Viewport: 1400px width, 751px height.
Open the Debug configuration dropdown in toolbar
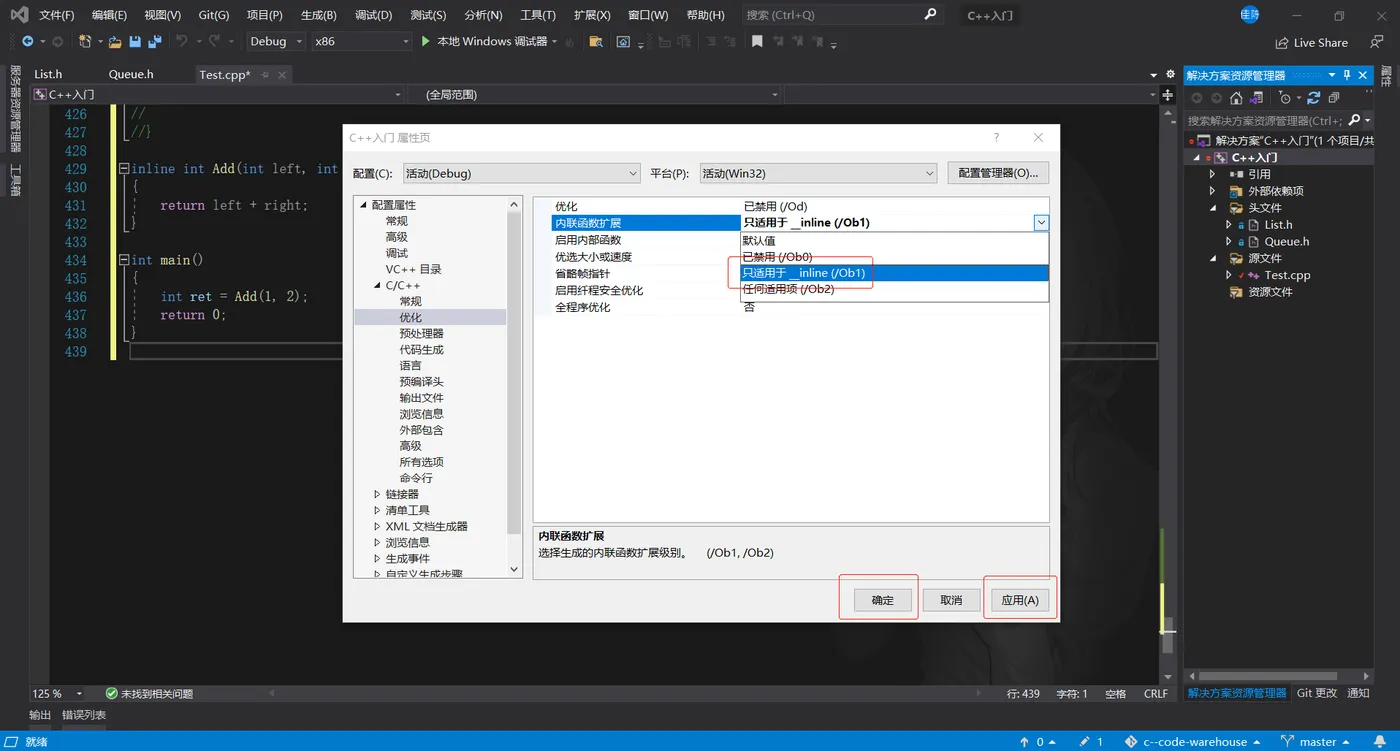click(276, 41)
